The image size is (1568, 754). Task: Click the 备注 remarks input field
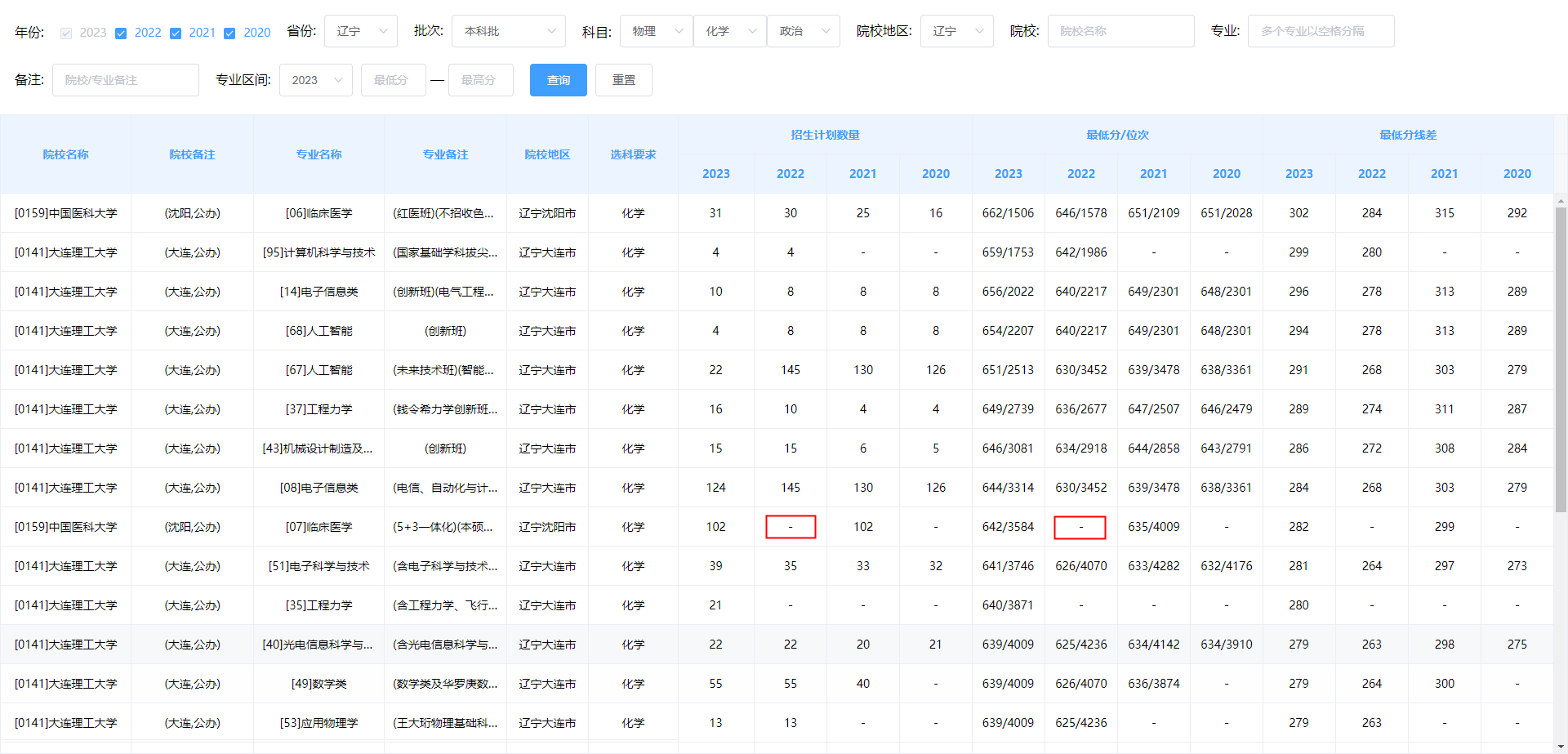click(125, 79)
